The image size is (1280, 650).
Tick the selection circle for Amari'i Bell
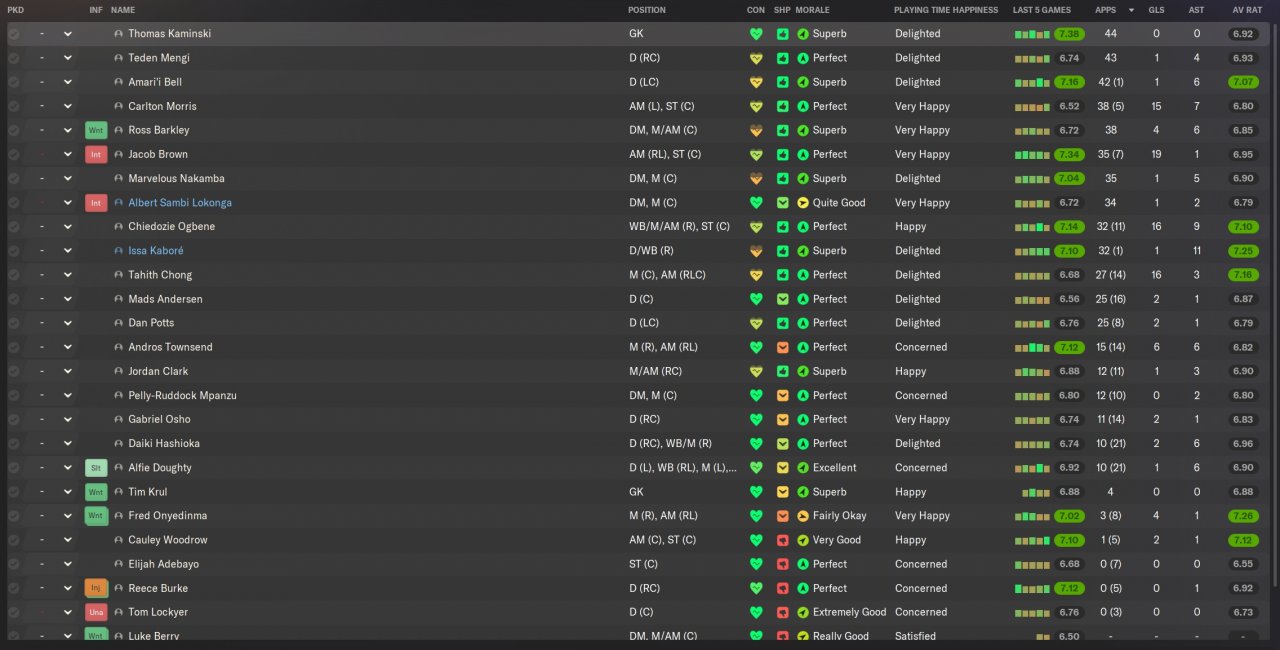click(x=14, y=82)
